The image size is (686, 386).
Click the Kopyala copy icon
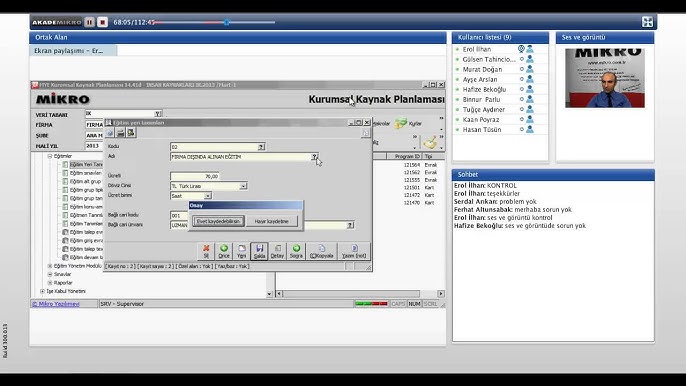click(x=322, y=251)
